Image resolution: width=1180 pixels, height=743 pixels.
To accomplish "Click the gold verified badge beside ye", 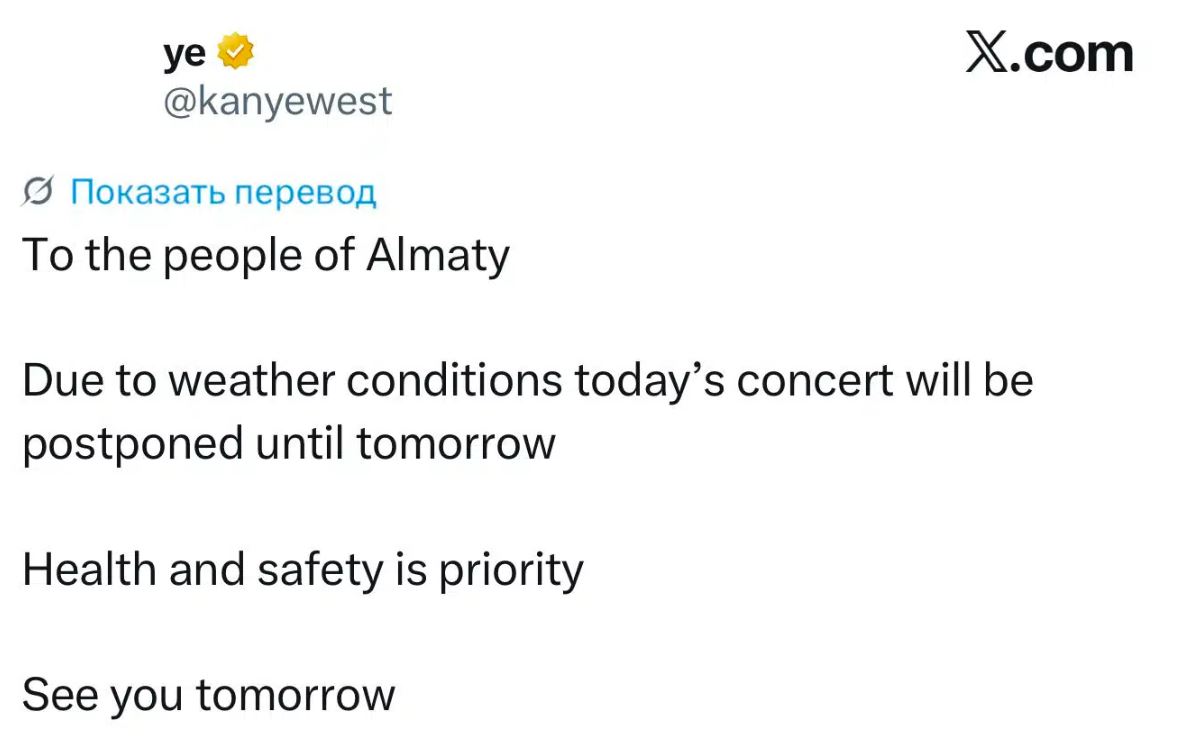I will click(x=236, y=51).
